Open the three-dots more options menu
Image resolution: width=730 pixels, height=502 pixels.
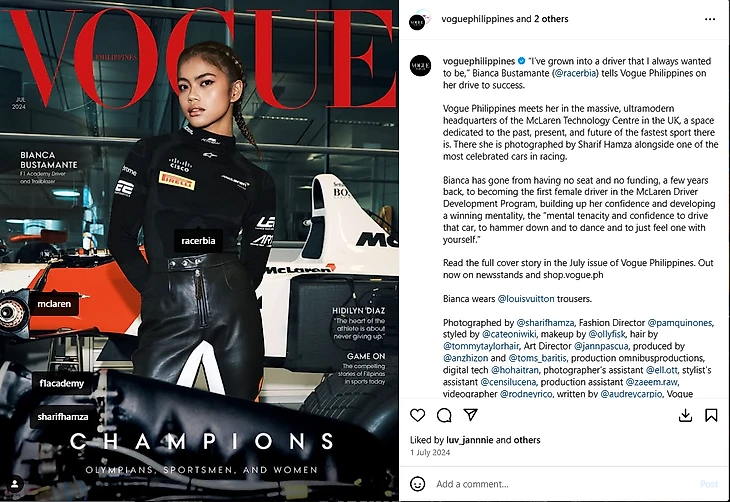[710, 19]
